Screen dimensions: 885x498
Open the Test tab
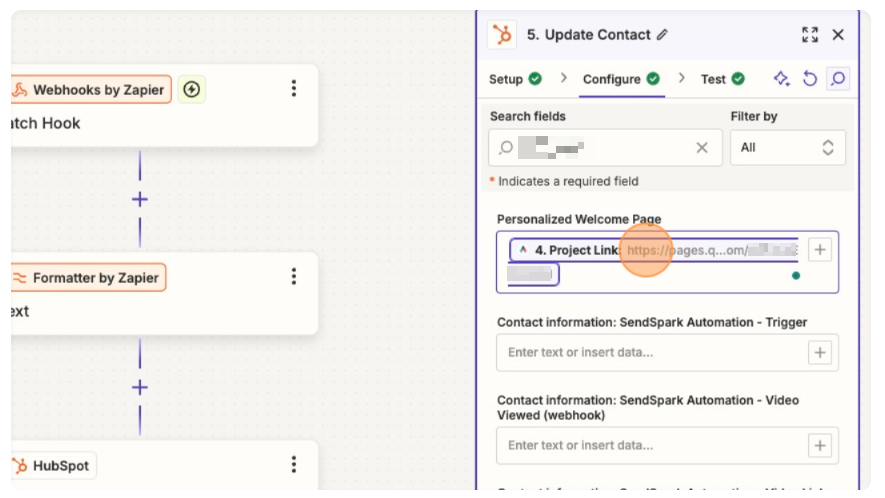(722, 79)
